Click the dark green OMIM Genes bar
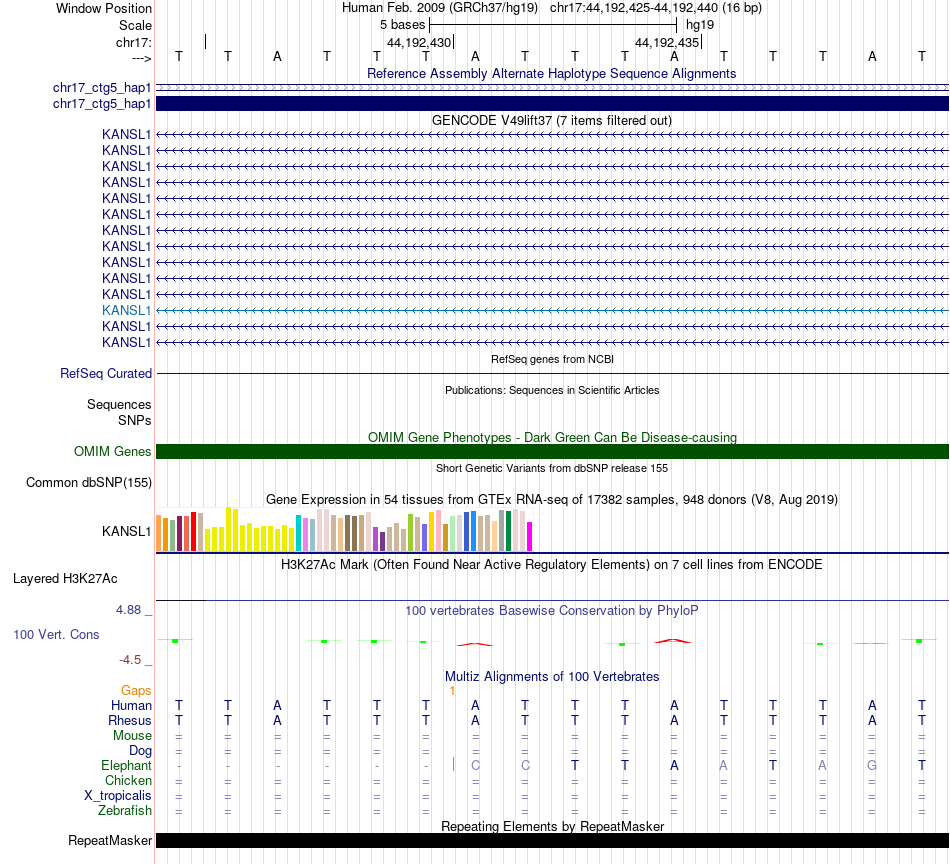The width and height of the screenshot is (950, 864). [553, 451]
